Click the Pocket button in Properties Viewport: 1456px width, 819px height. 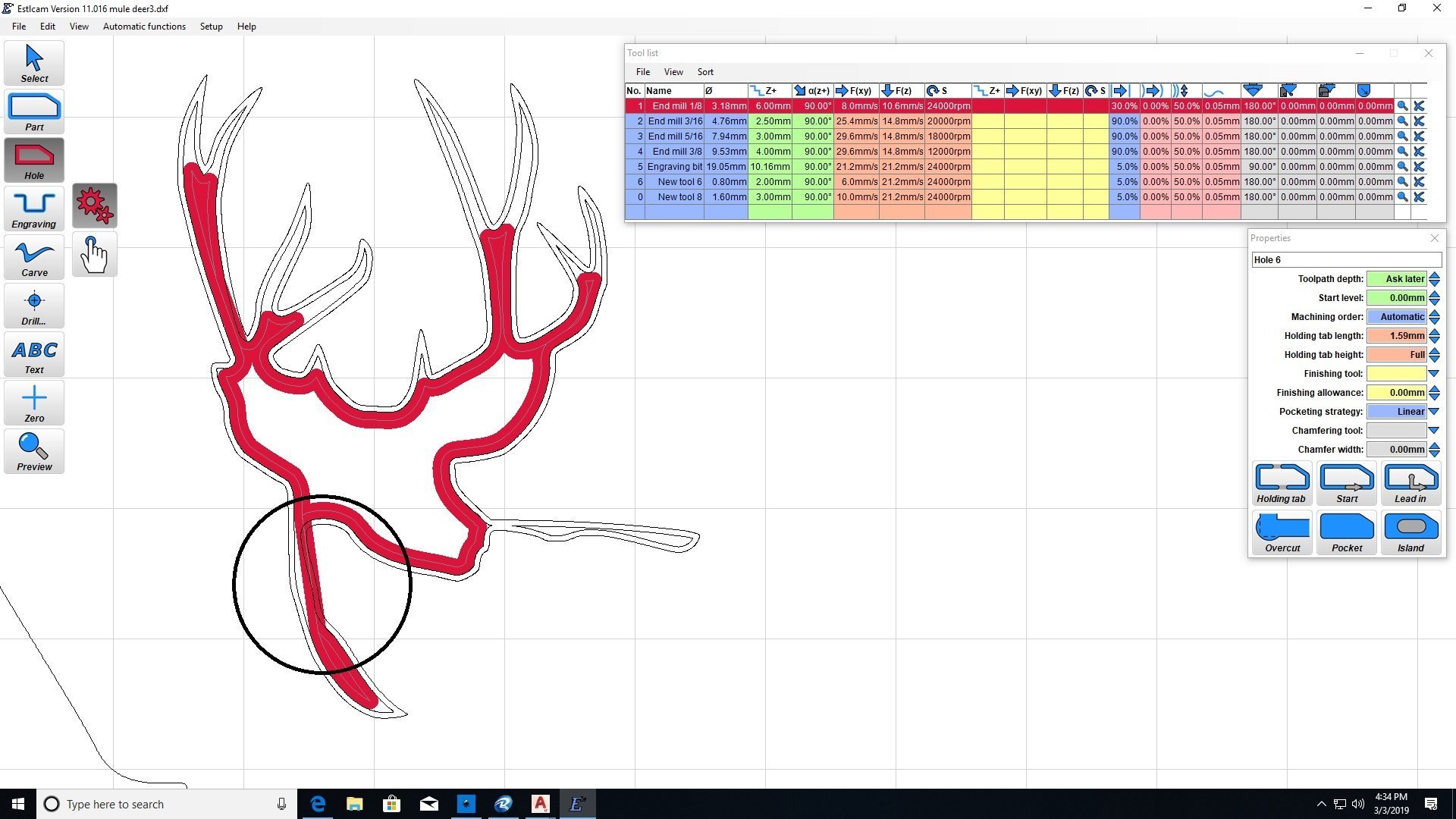[x=1347, y=532]
